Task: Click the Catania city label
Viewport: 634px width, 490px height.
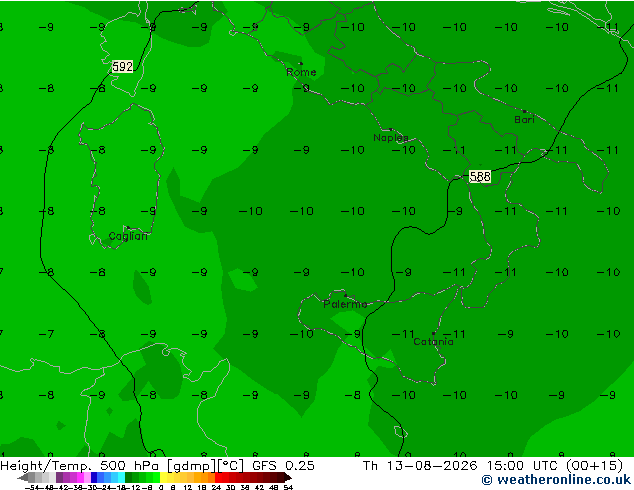Action: click(x=433, y=342)
